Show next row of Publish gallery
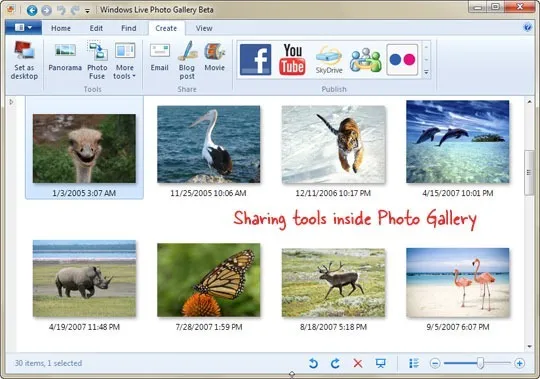The image size is (540, 379). pyautogui.click(x=426, y=60)
